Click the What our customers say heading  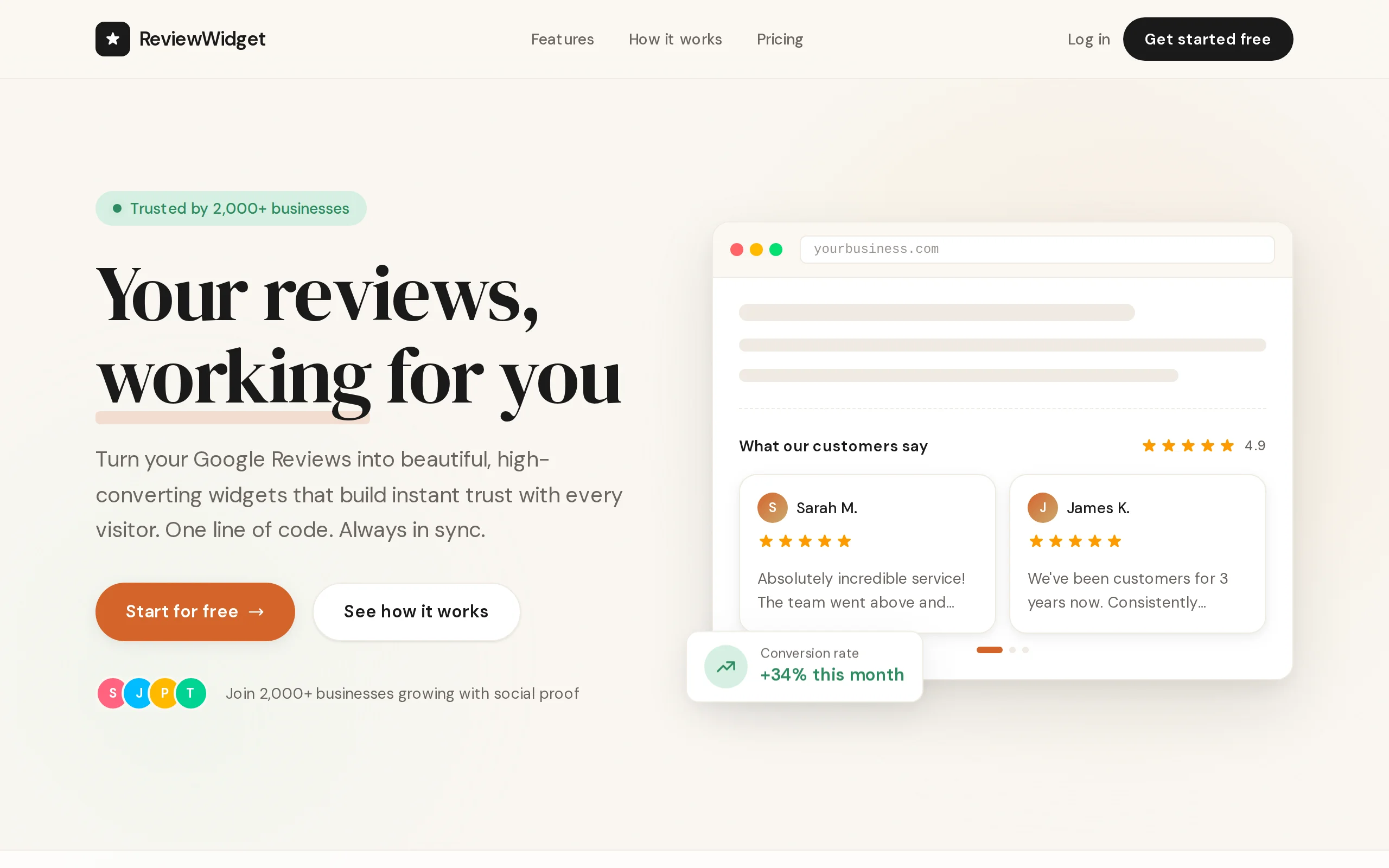pos(833,446)
